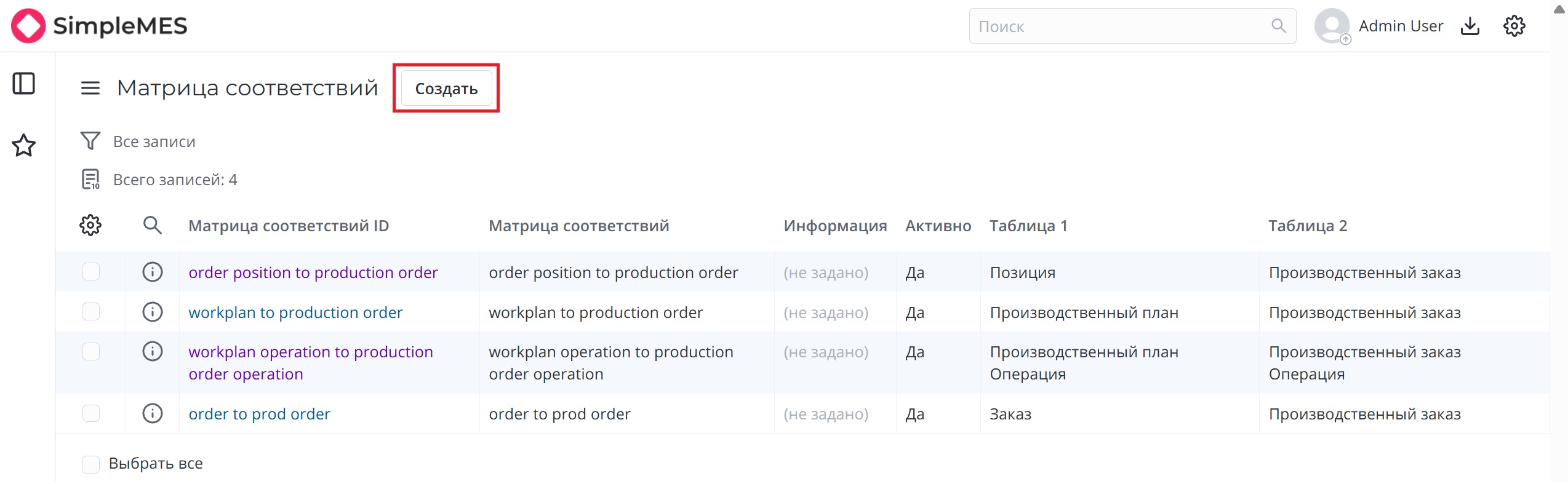Open favorites star icon in sidebar
This screenshot has height=484, width=1568.
[24, 146]
